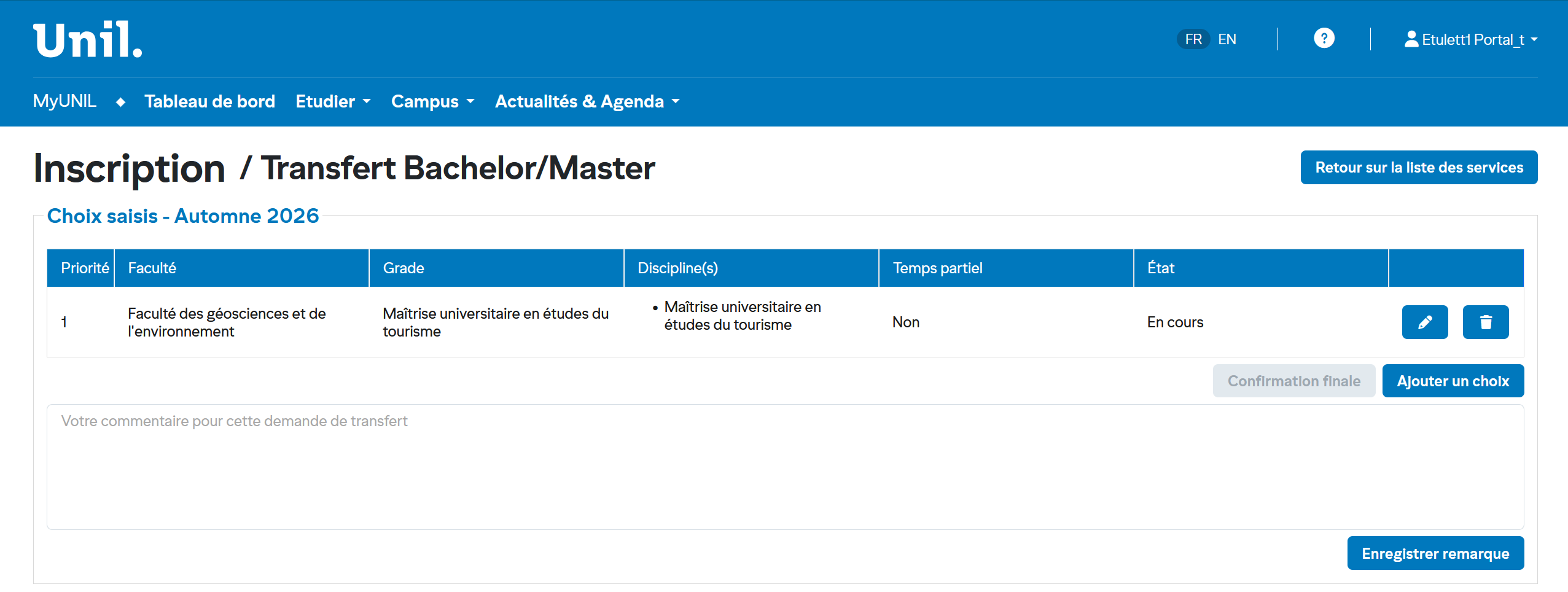Focus the transfer request comment text area
The width and height of the screenshot is (1568, 592).
pyautogui.click(x=785, y=467)
